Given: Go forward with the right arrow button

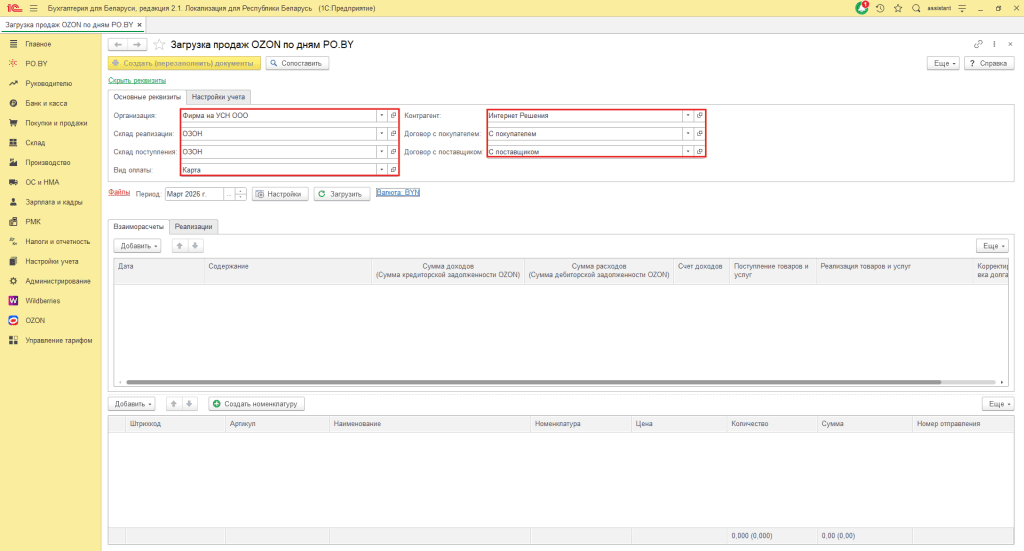Looking at the screenshot, I should 137,44.
